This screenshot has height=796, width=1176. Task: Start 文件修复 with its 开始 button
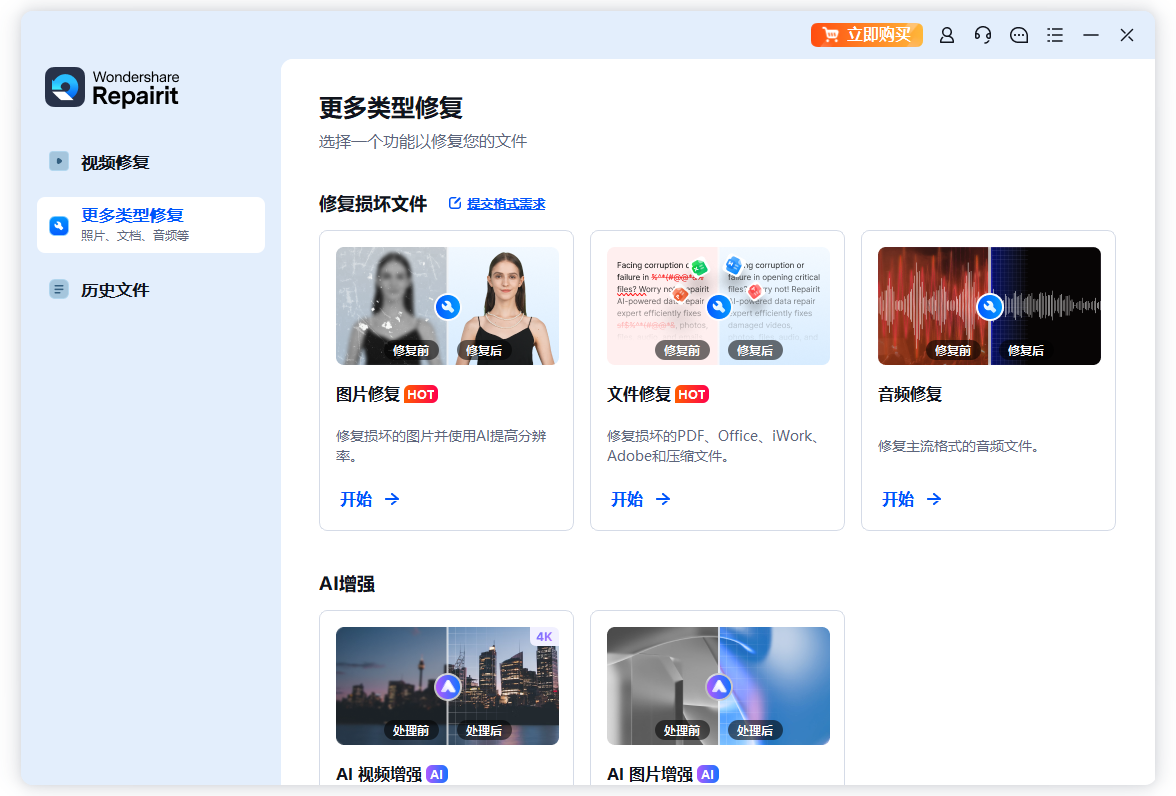click(641, 499)
